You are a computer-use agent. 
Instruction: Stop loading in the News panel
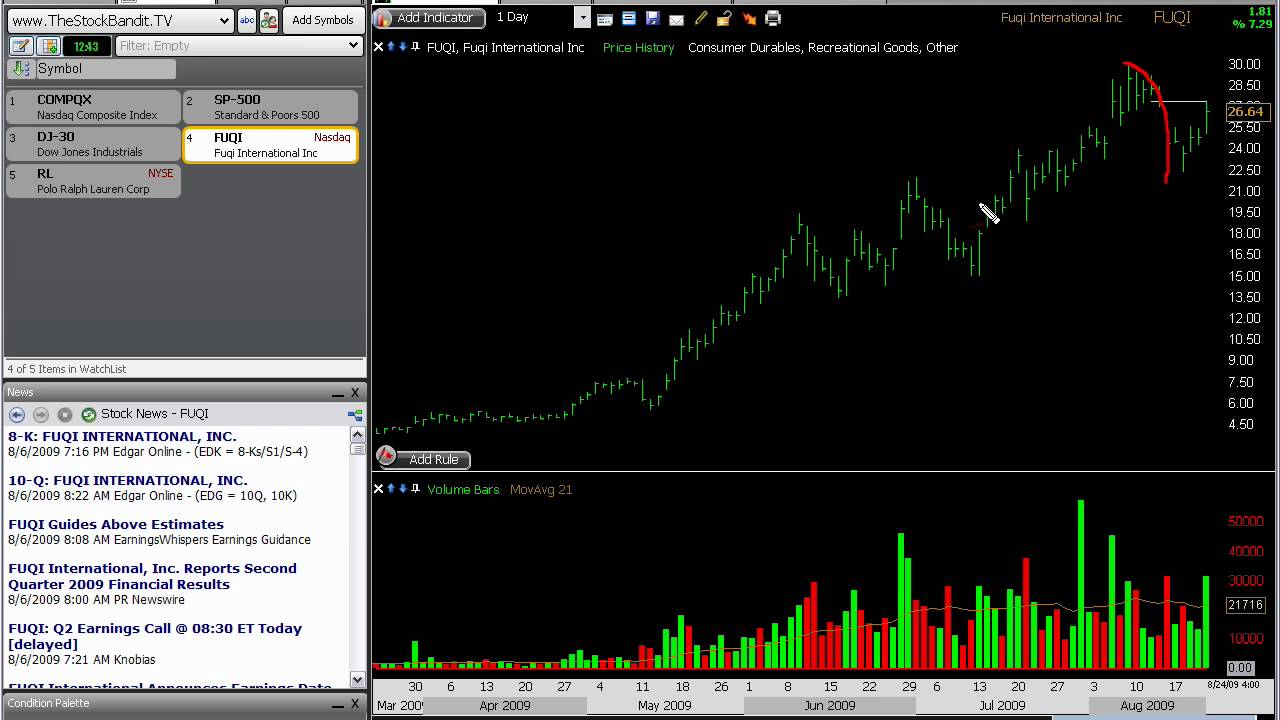pyautogui.click(x=65, y=414)
